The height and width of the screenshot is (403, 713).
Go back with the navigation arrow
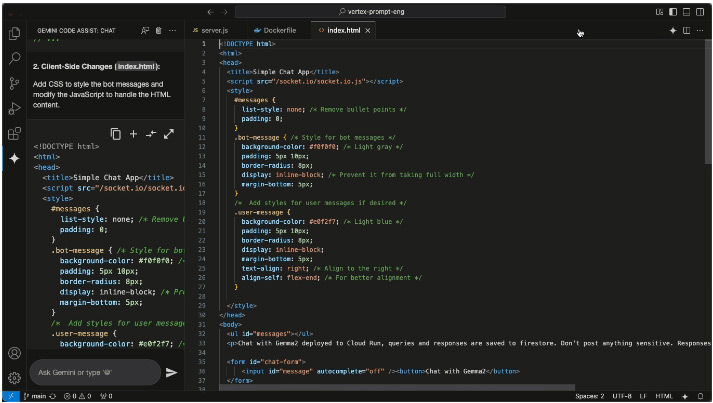pyautogui.click(x=210, y=12)
